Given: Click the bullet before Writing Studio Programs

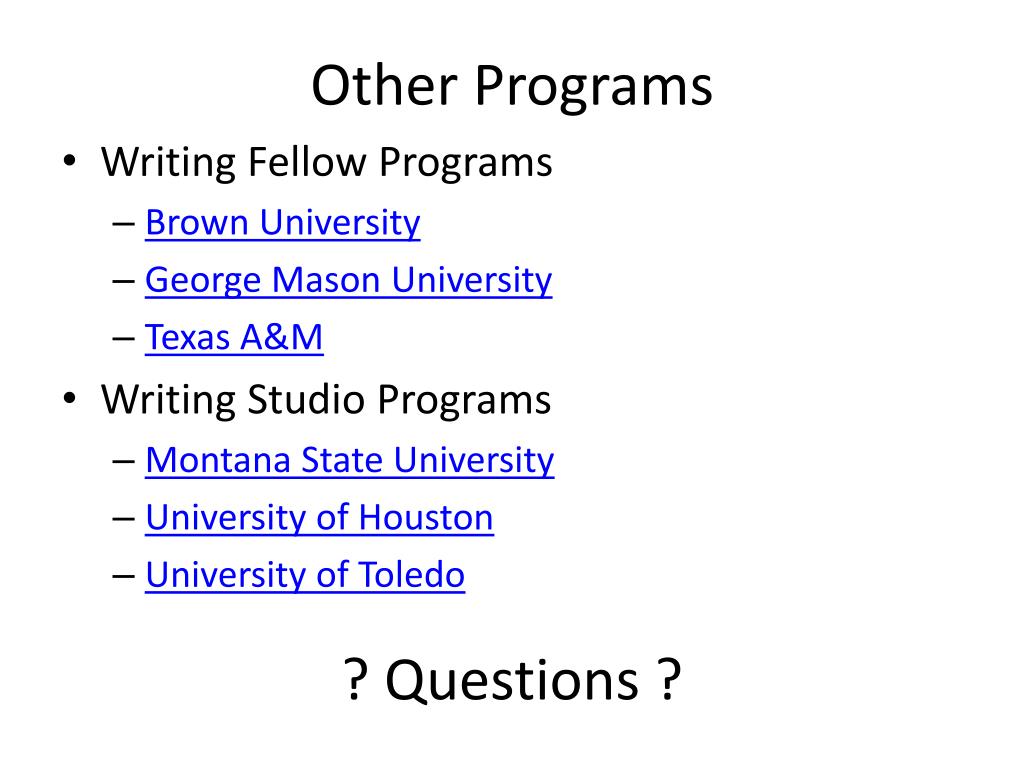Looking at the screenshot, I should point(70,398).
